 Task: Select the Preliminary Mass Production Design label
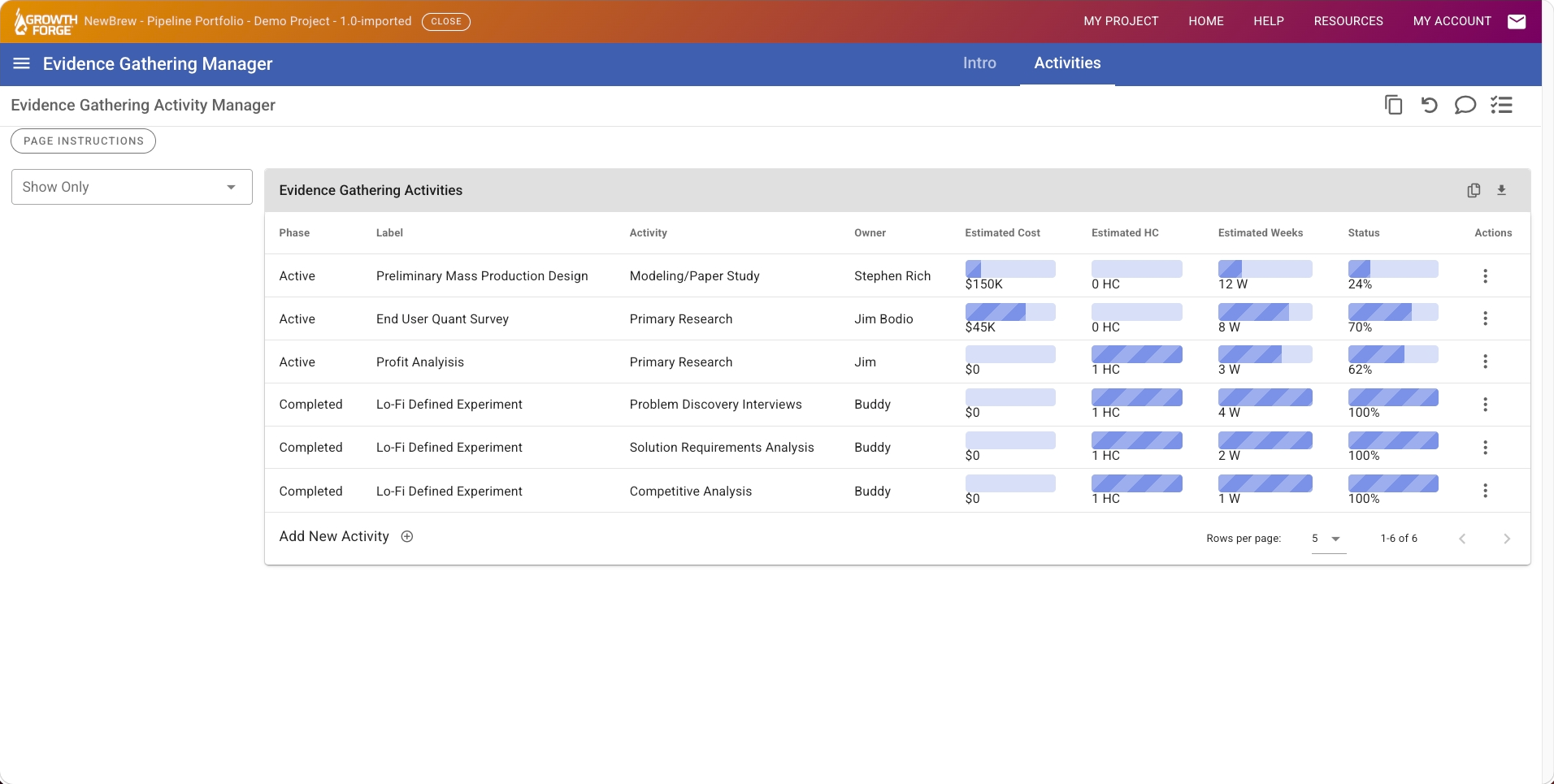tap(482, 276)
